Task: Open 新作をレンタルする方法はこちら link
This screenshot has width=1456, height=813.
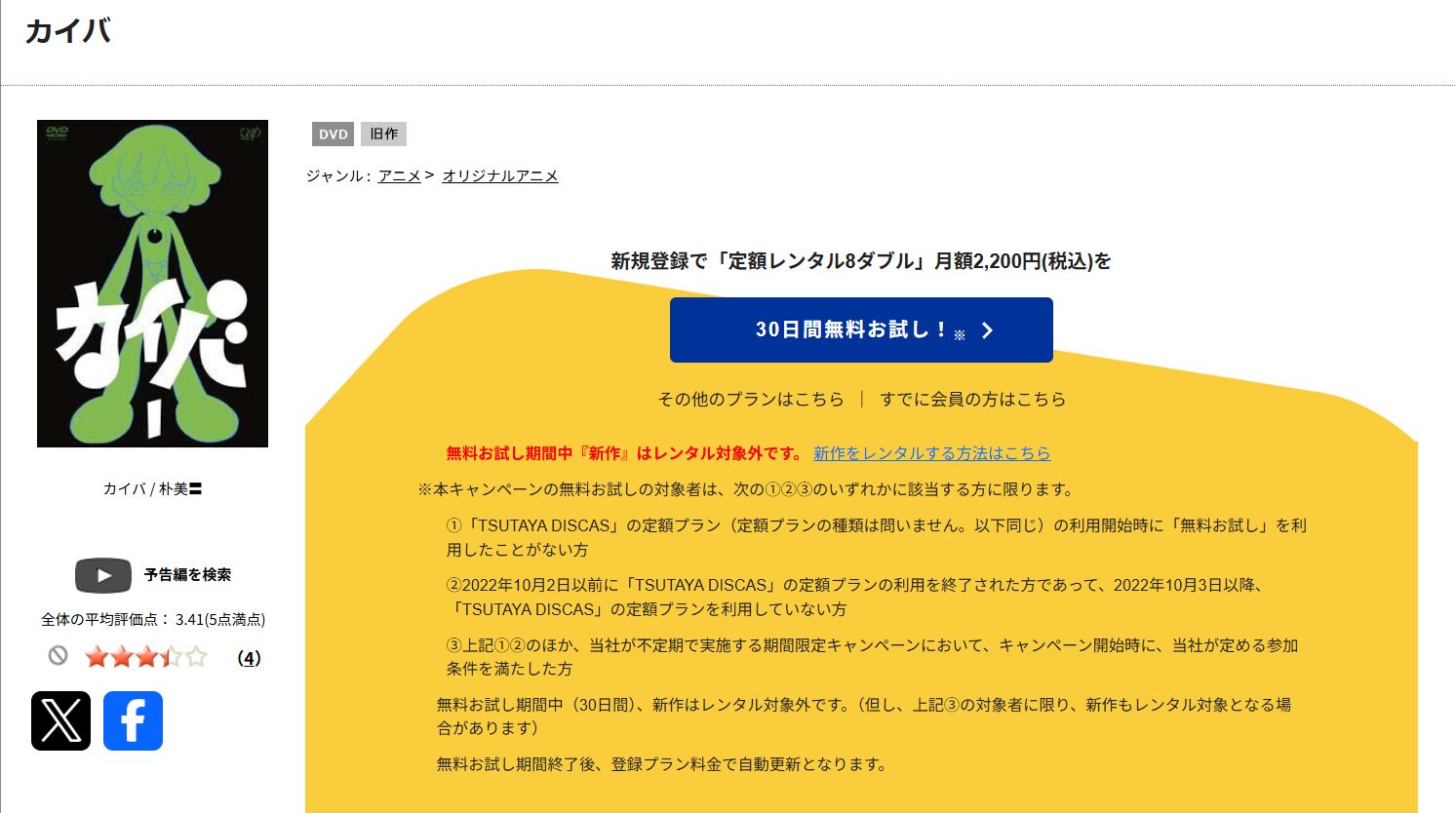Action: coord(932,453)
